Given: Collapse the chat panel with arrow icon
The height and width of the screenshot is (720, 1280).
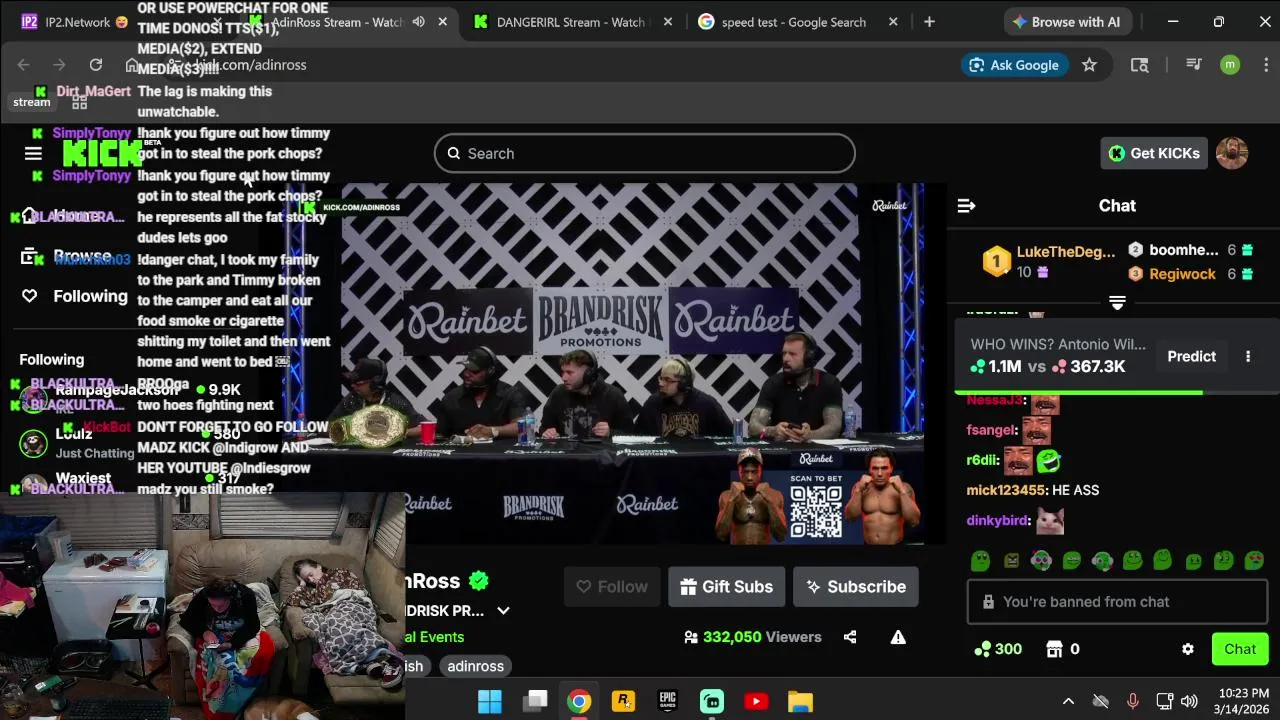Looking at the screenshot, I should click(x=966, y=206).
